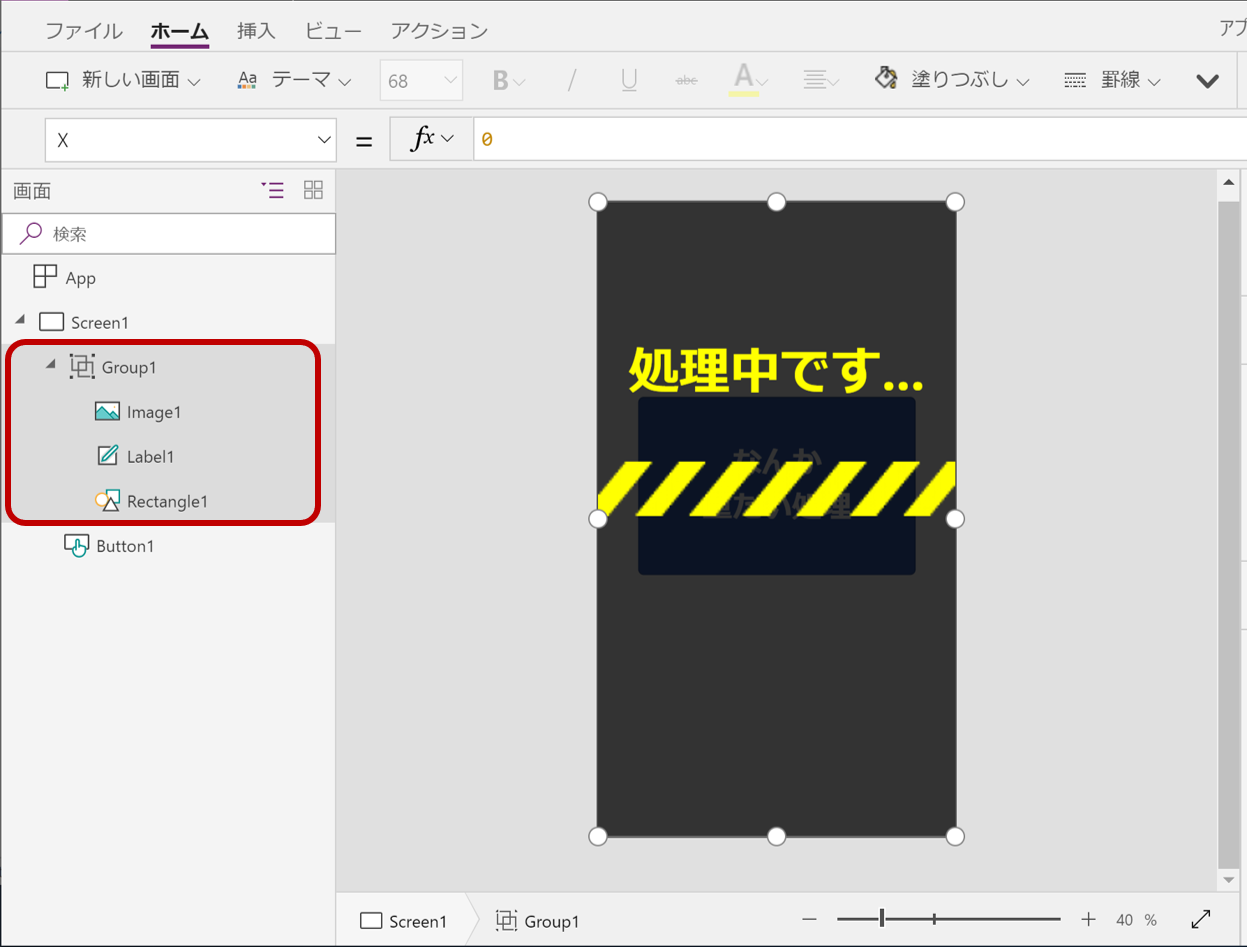Toggle underline formatting
Screen dimensions: 1247x947
click(629, 80)
